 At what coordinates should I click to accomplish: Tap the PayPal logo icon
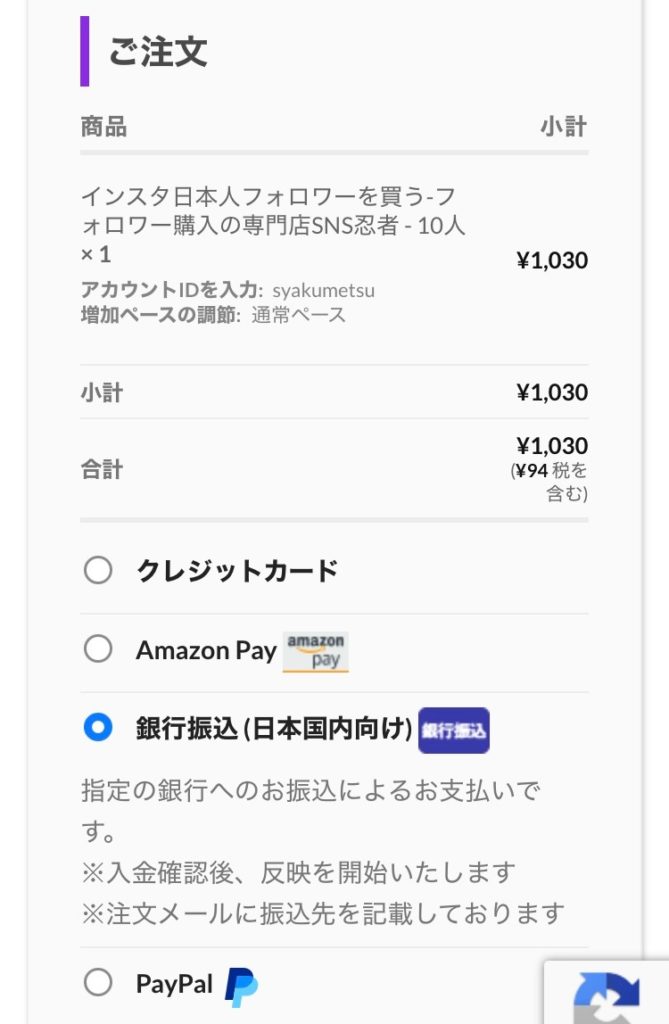coord(241,986)
